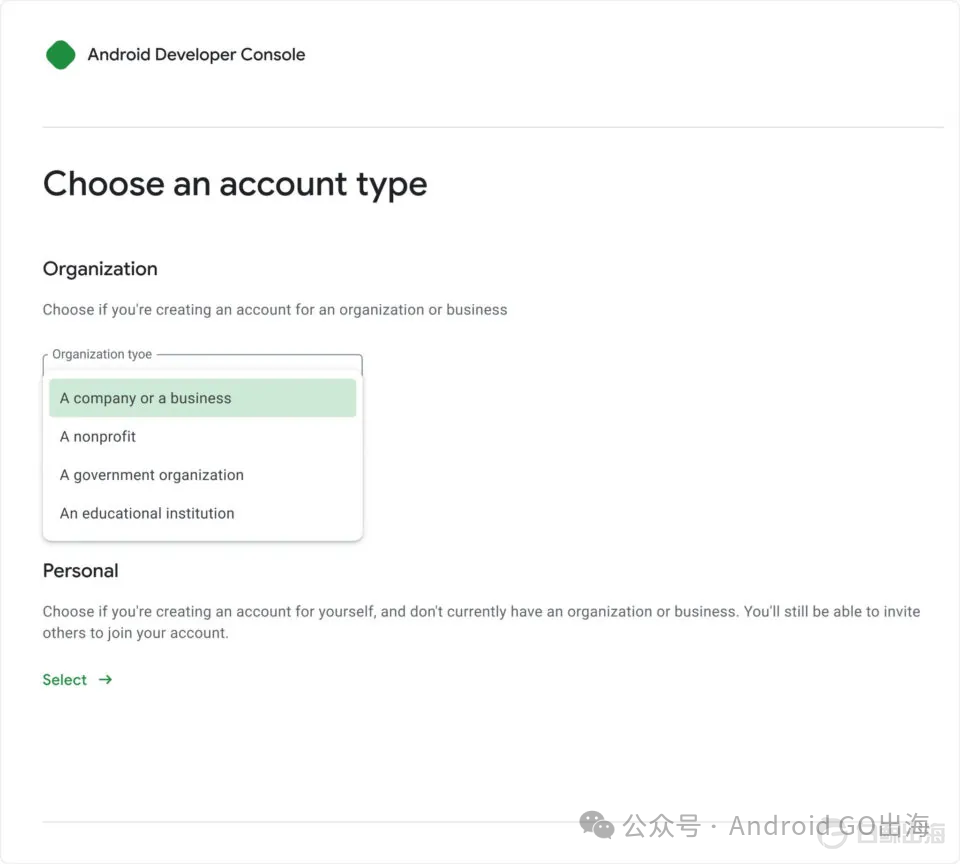This screenshot has width=960, height=864.
Task: Click the "Android Developer Console" title text
Action: pyautogui.click(x=196, y=55)
